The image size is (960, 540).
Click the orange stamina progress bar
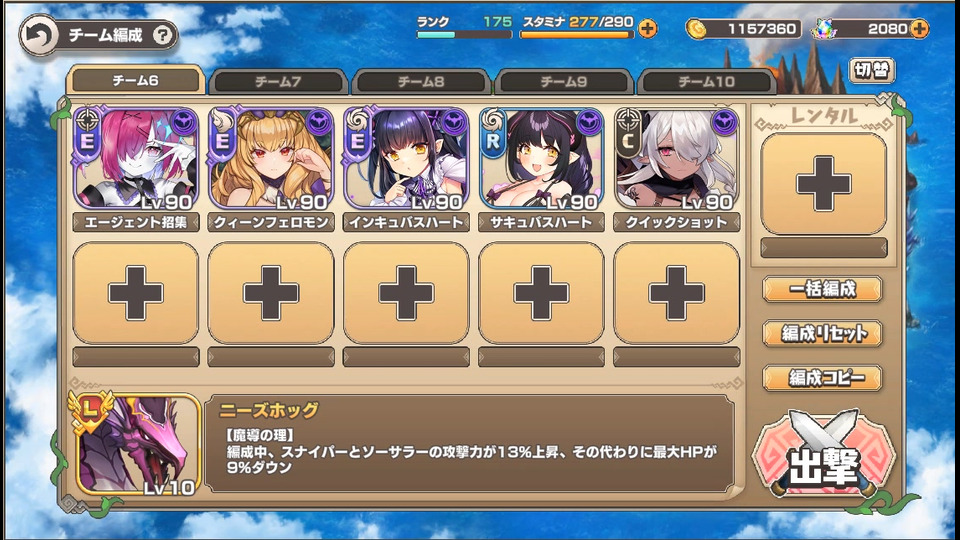tap(576, 35)
